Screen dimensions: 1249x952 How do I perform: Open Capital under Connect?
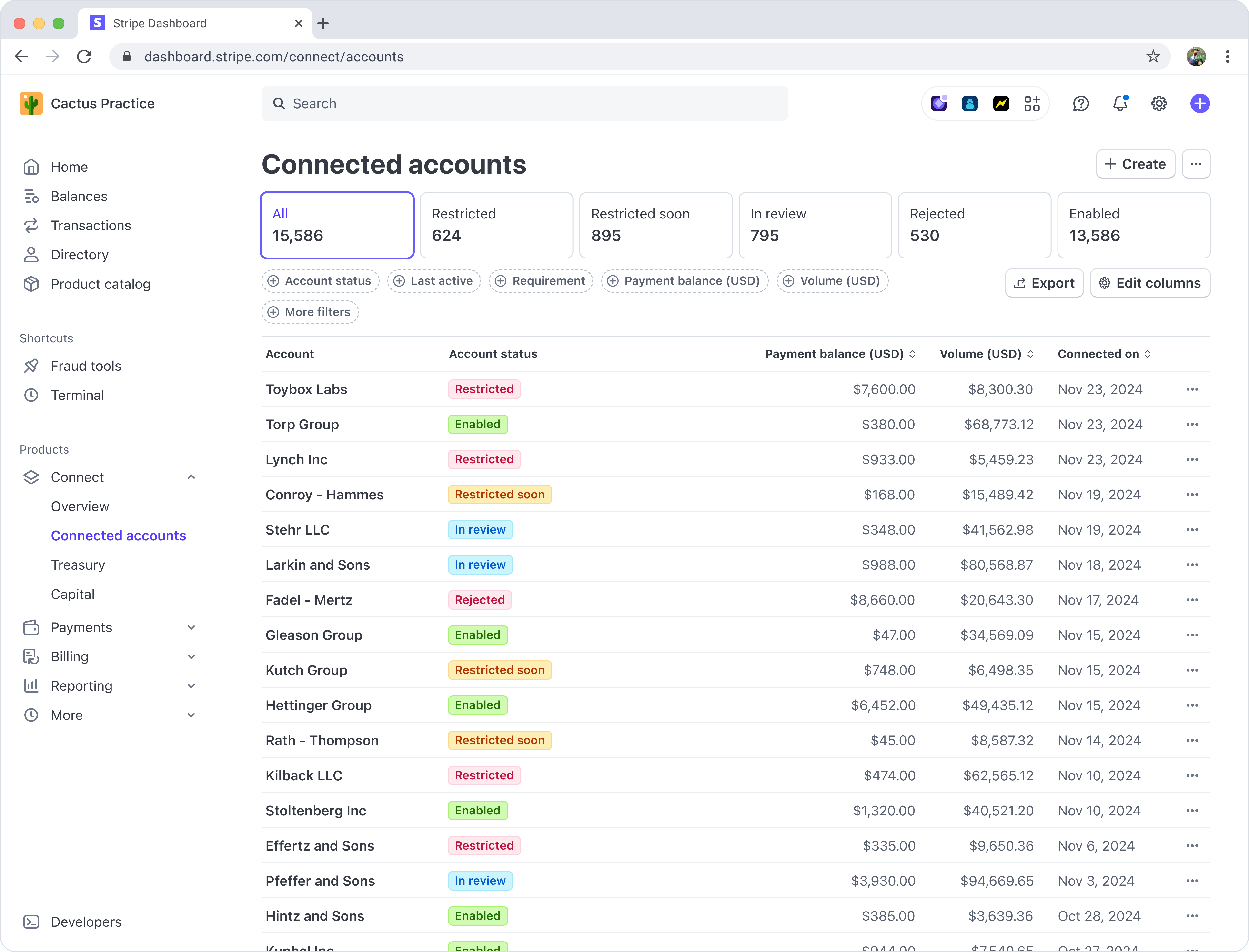tap(72, 595)
